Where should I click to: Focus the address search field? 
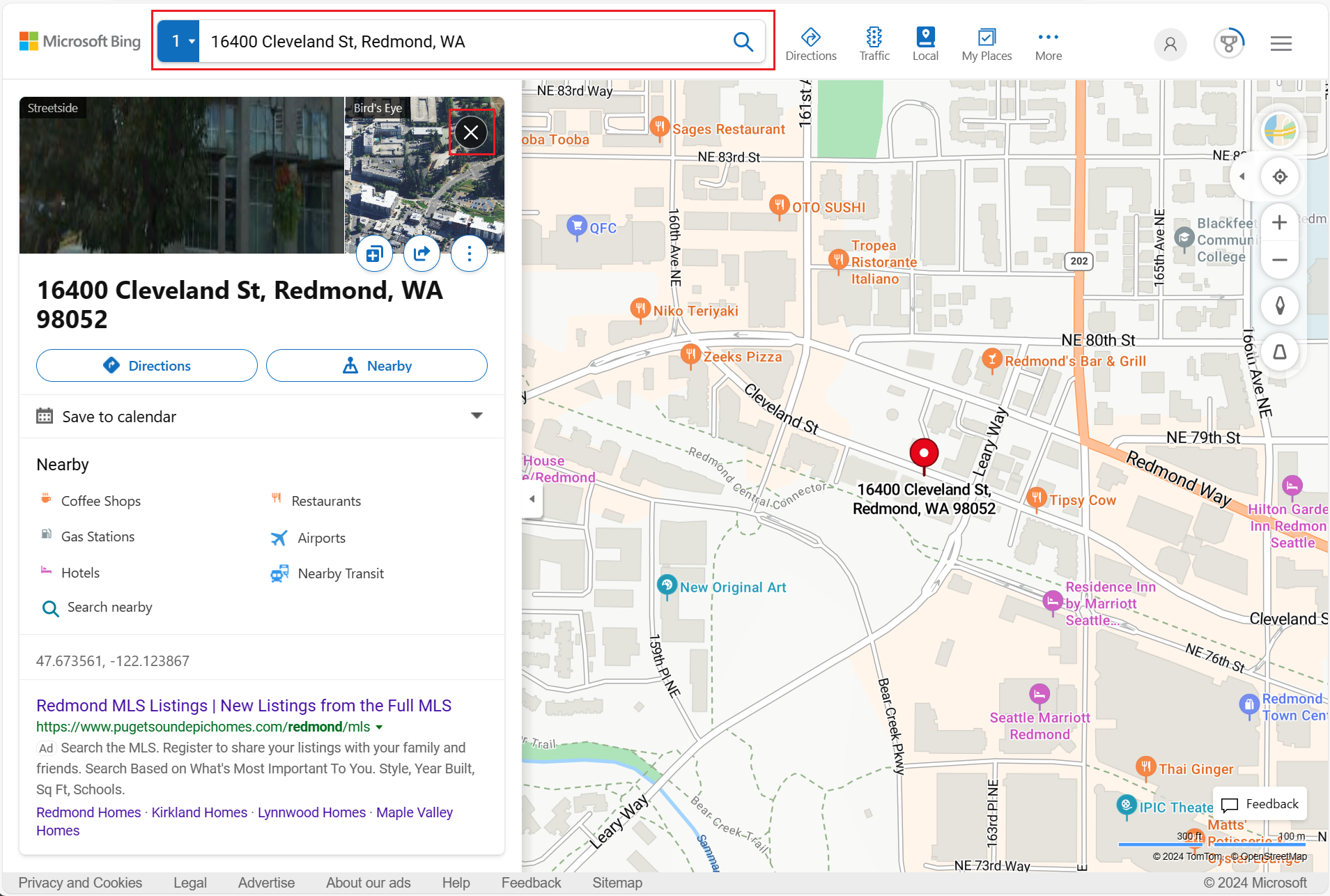(x=467, y=42)
